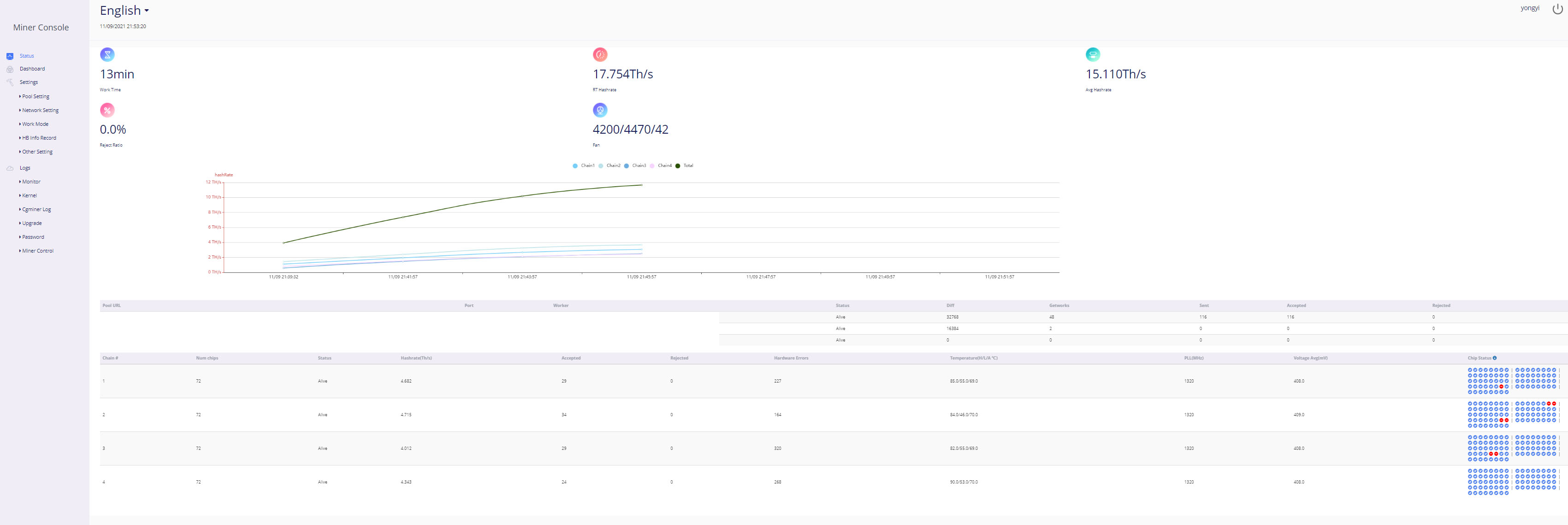1568x525 pixels.
Task: Toggle Chain2 series in chart legend
Action: pos(609,165)
